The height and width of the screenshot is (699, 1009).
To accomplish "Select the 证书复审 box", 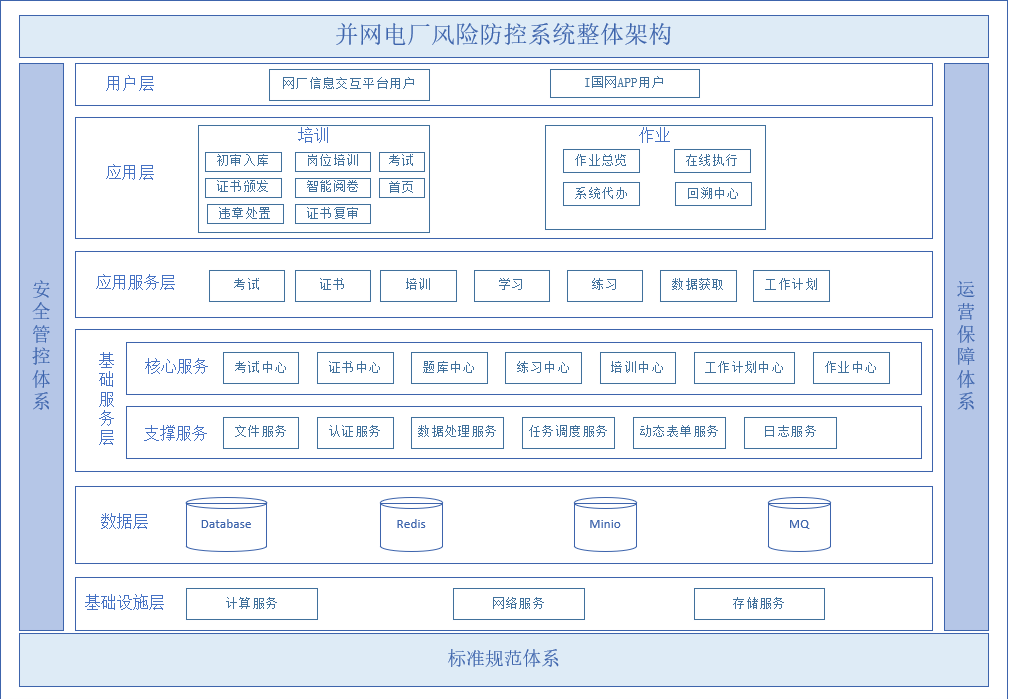I will point(333,214).
